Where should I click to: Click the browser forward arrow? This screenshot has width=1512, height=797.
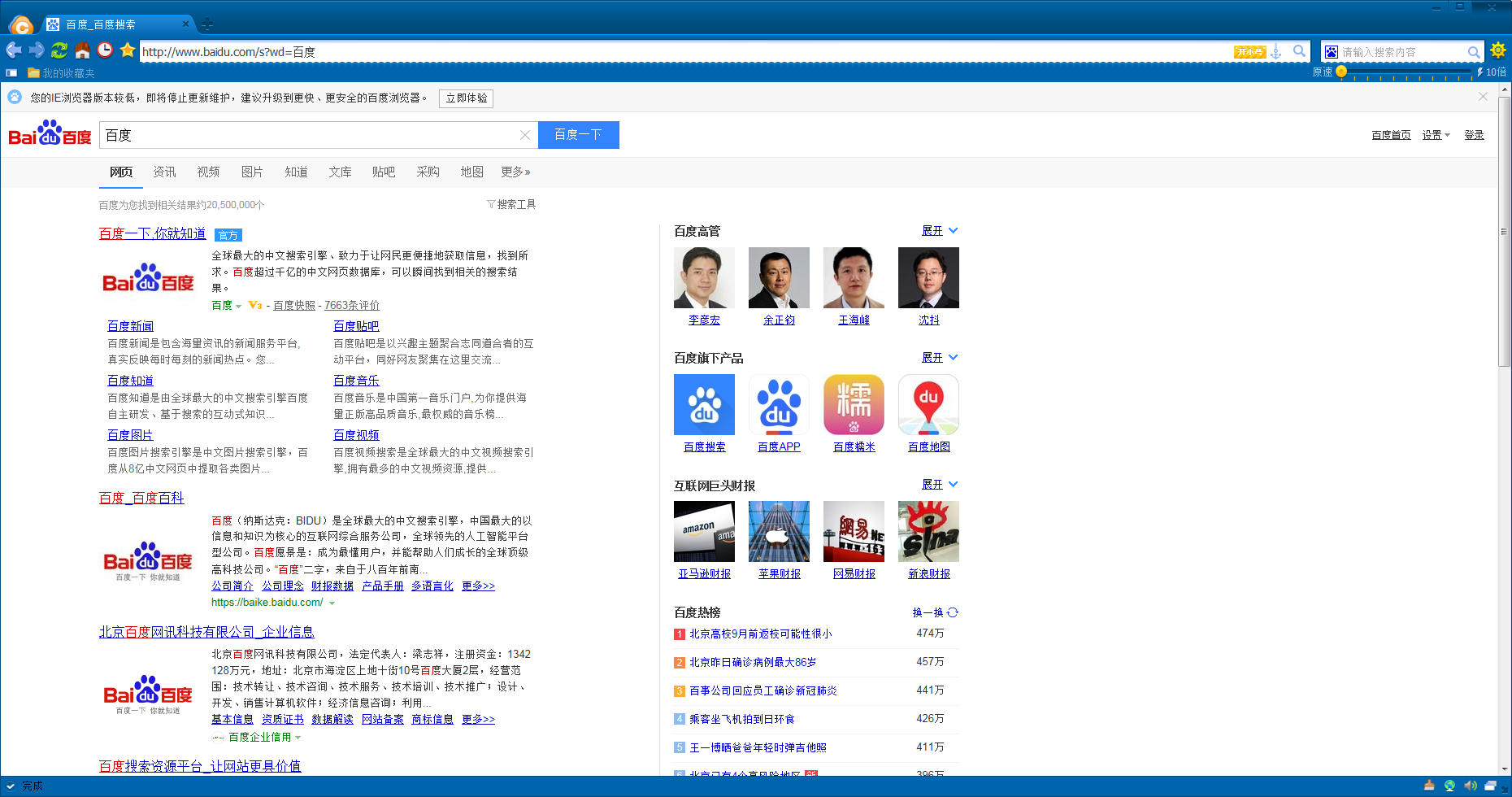pos(37,50)
